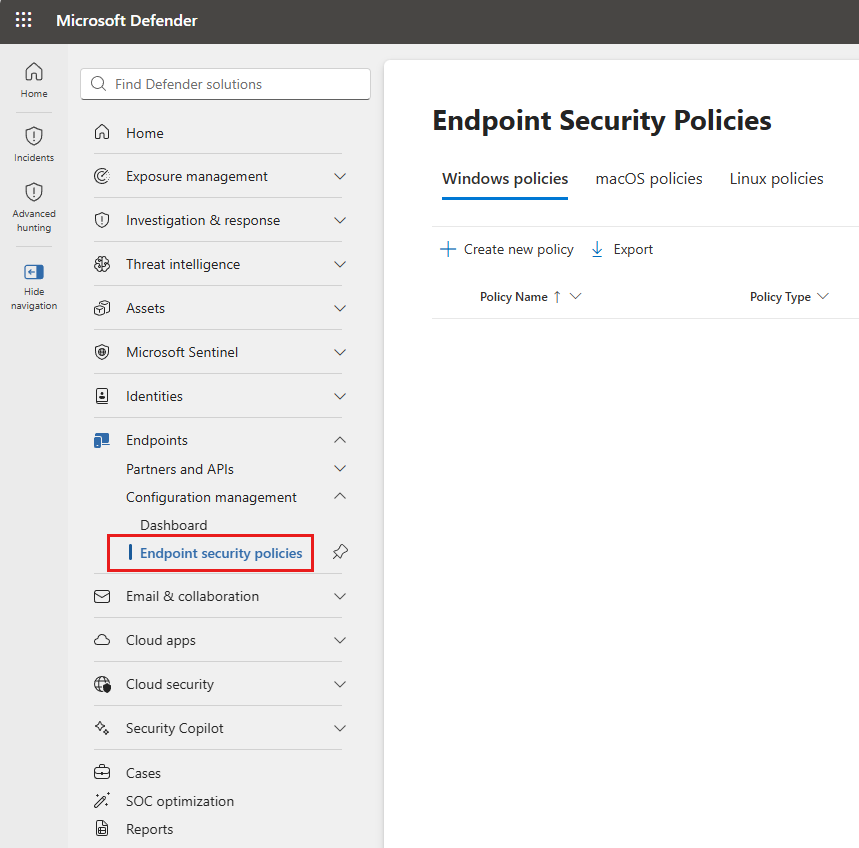Click Create new policy text

pyautogui.click(x=518, y=249)
